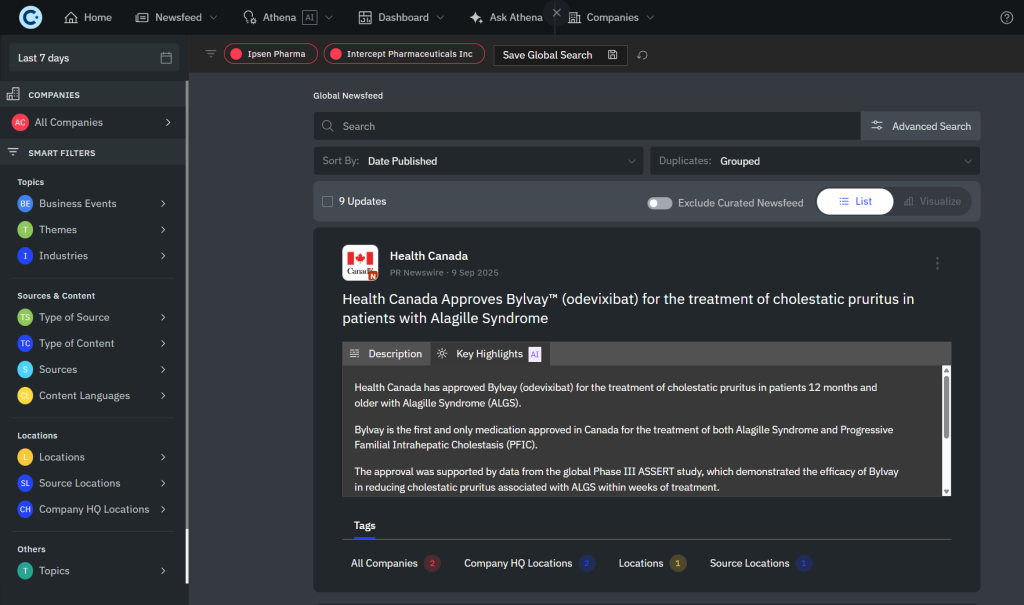Click the Industries I icon
Screen dimensions: 1024x605
pos(25,255)
